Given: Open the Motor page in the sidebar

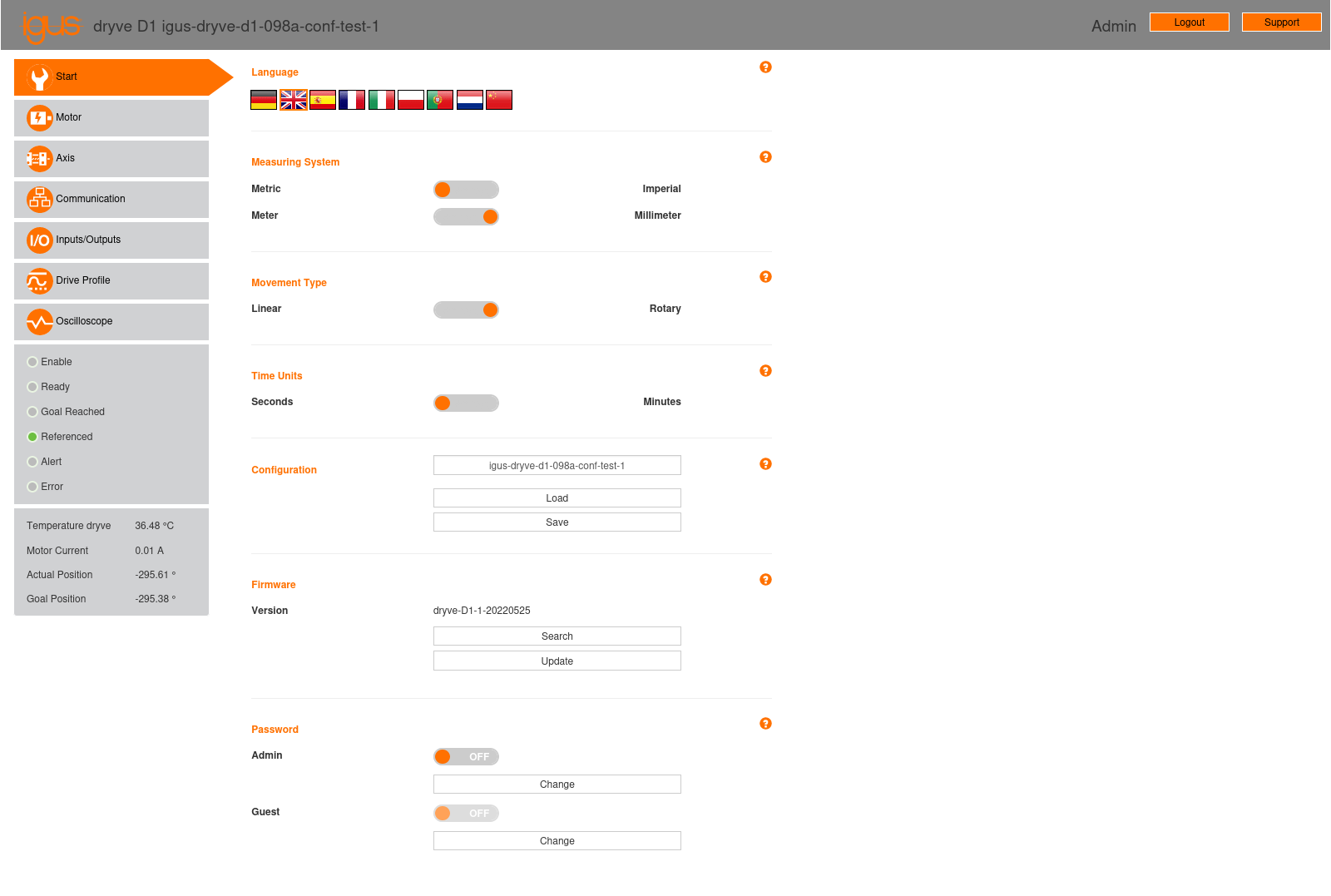Looking at the screenshot, I should click(111, 118).
